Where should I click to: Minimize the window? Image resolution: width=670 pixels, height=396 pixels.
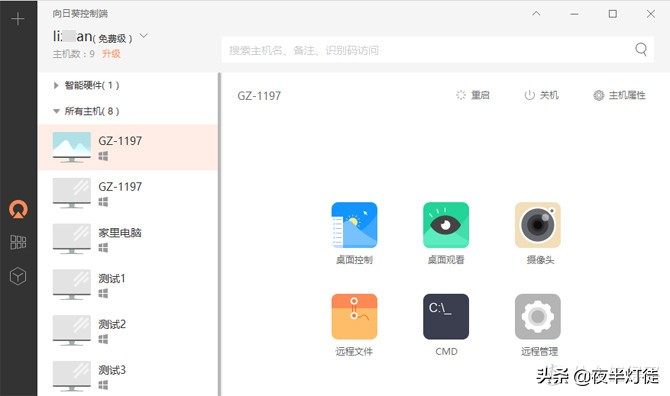point(574,14)
